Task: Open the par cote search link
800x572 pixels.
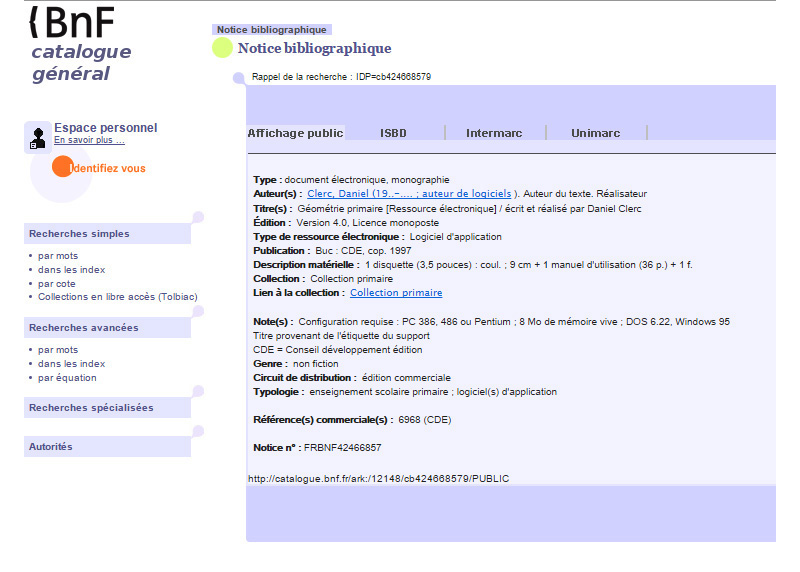Action: (57, 284)
